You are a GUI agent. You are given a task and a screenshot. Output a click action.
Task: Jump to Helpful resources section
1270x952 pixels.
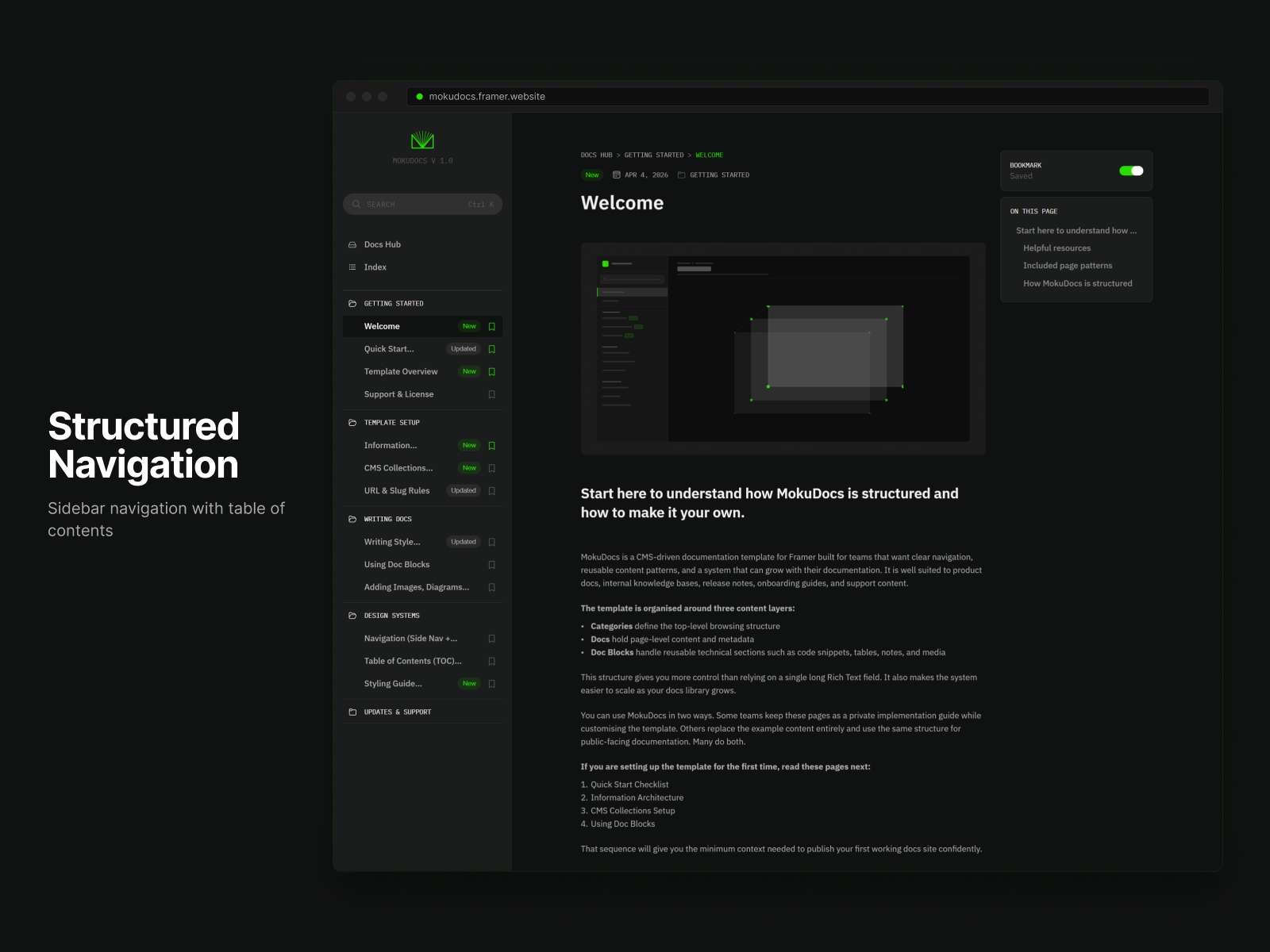pos(1056,248)
